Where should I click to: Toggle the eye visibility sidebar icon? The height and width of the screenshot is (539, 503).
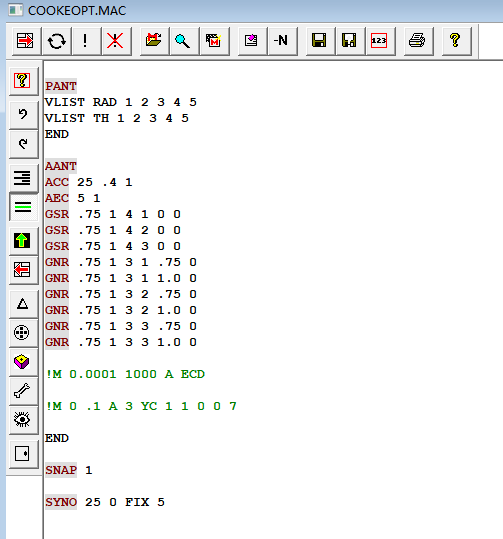pos(23,420)
